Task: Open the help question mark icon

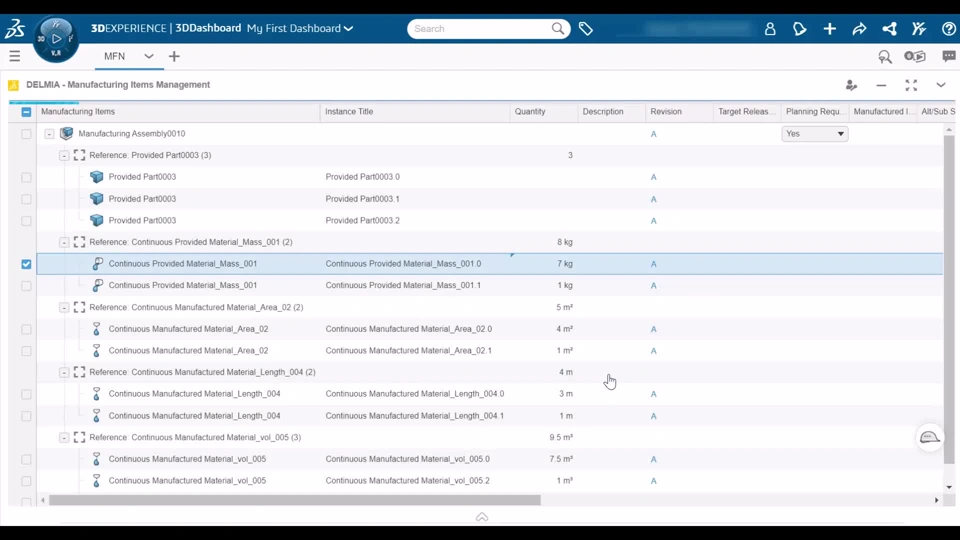Action: (948, 29)
